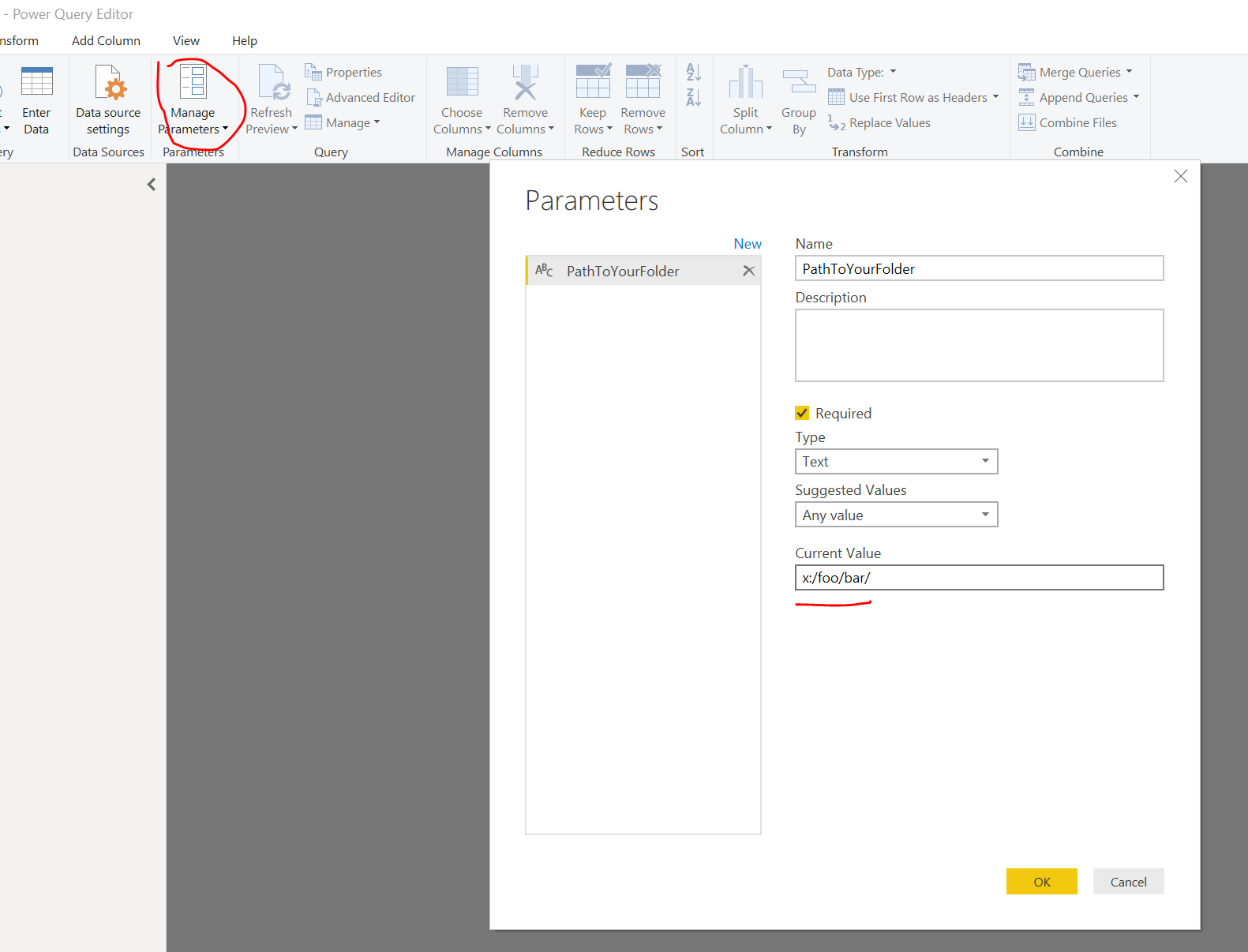Delete the PathToYourFolder parameter
The width and height of the screenshot is (1248, 952).
(749, 271)
